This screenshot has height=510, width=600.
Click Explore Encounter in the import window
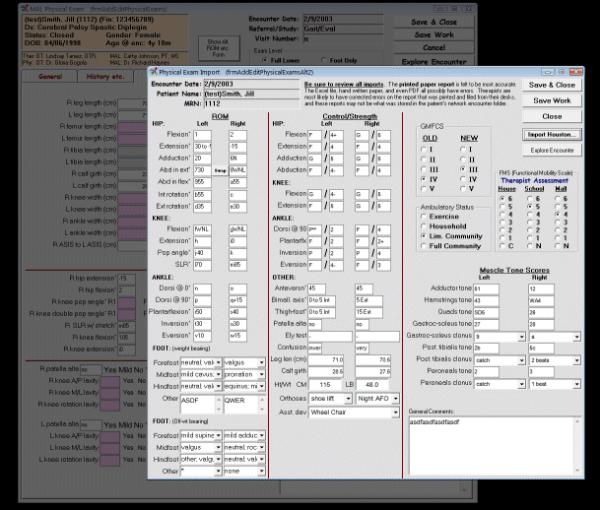tap(552, 150)
